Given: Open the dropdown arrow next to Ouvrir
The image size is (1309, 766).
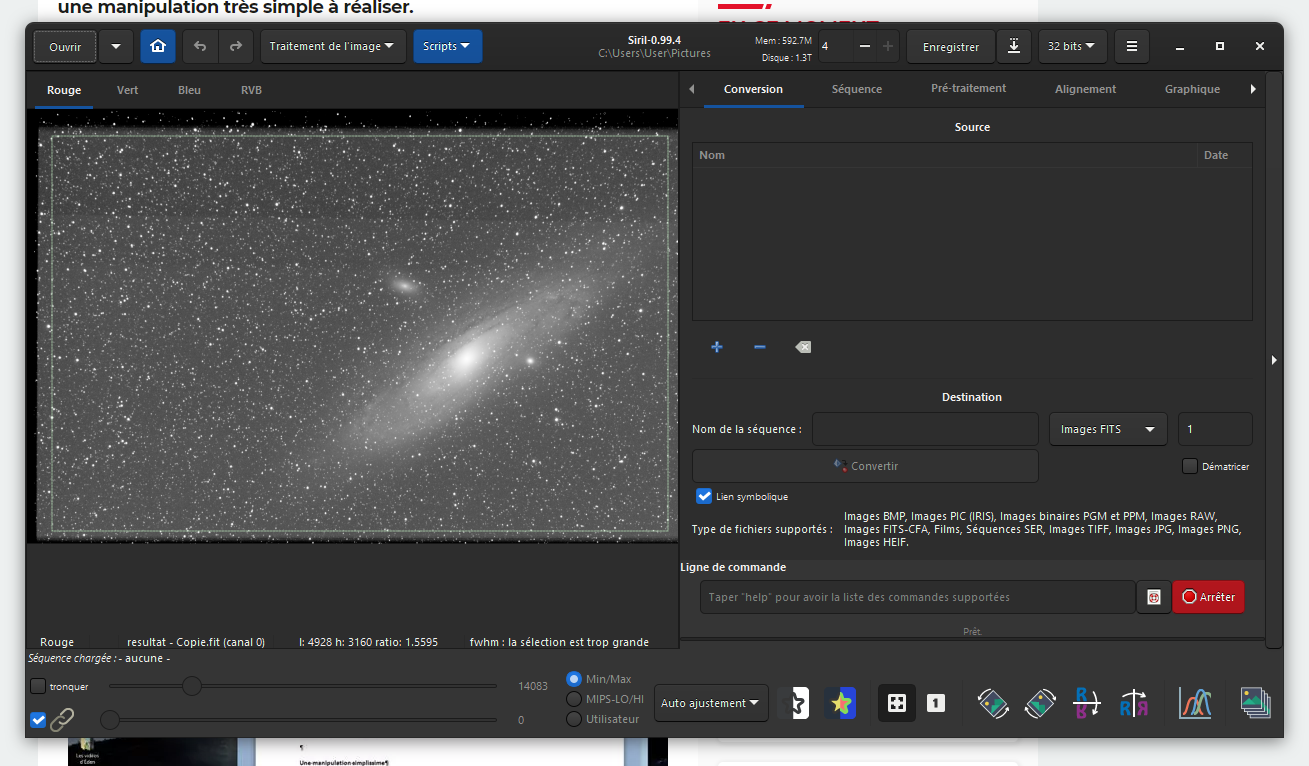Looking at the screenshot, I should 116,46.
